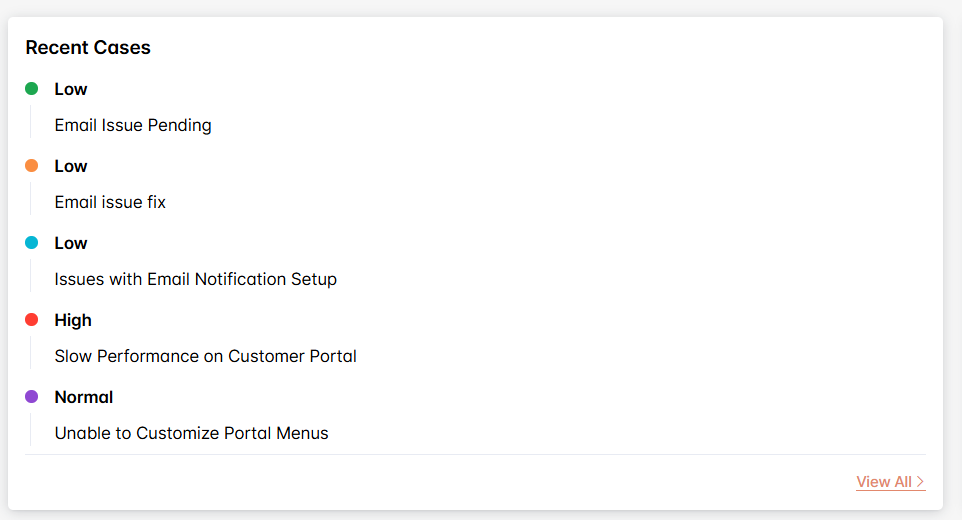Click the Normal priority label

pos(84,397)
